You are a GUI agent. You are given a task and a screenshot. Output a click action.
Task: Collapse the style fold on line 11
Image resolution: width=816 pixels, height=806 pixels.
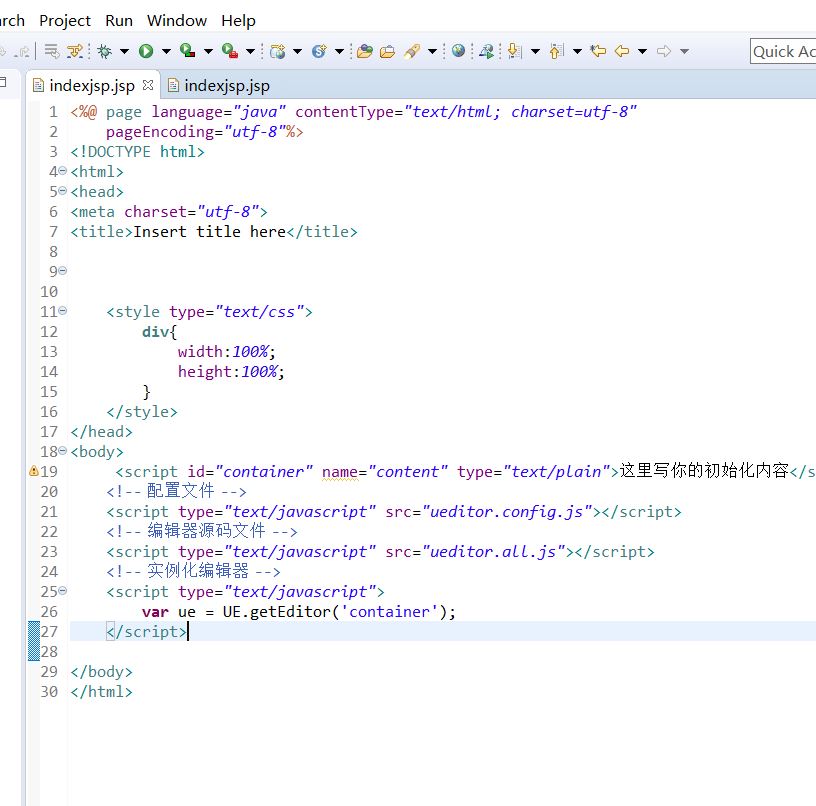[x=62, y=311]
